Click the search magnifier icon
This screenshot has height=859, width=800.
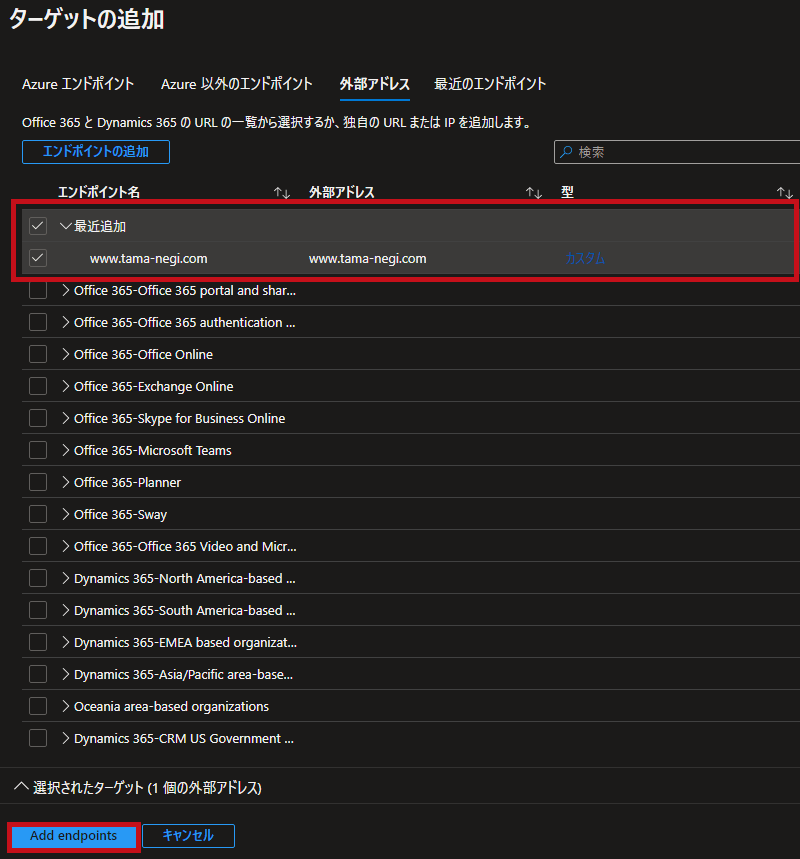[566, 152]
